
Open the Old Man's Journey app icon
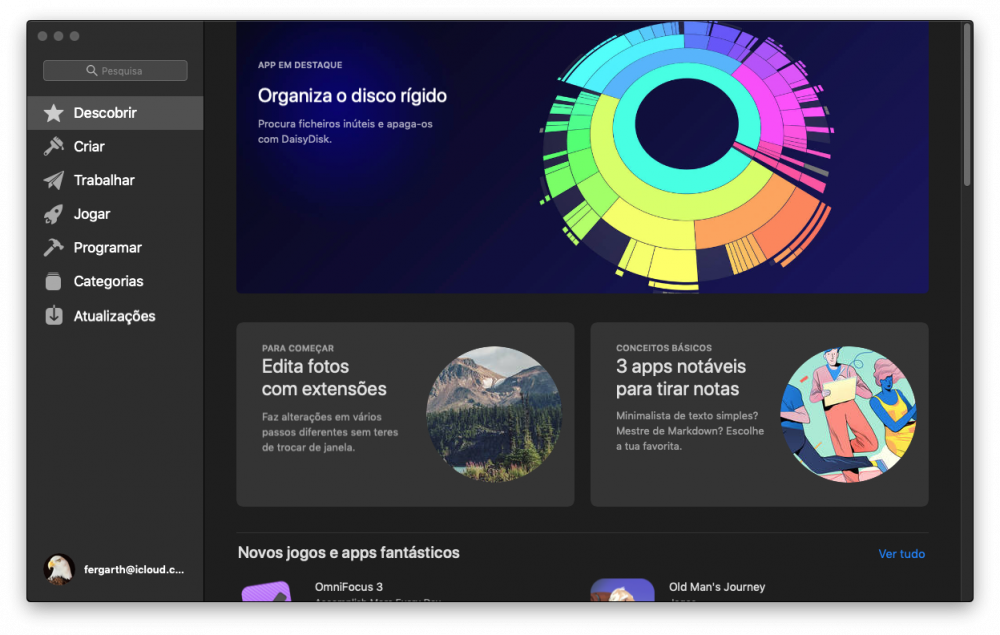[622, 590]
